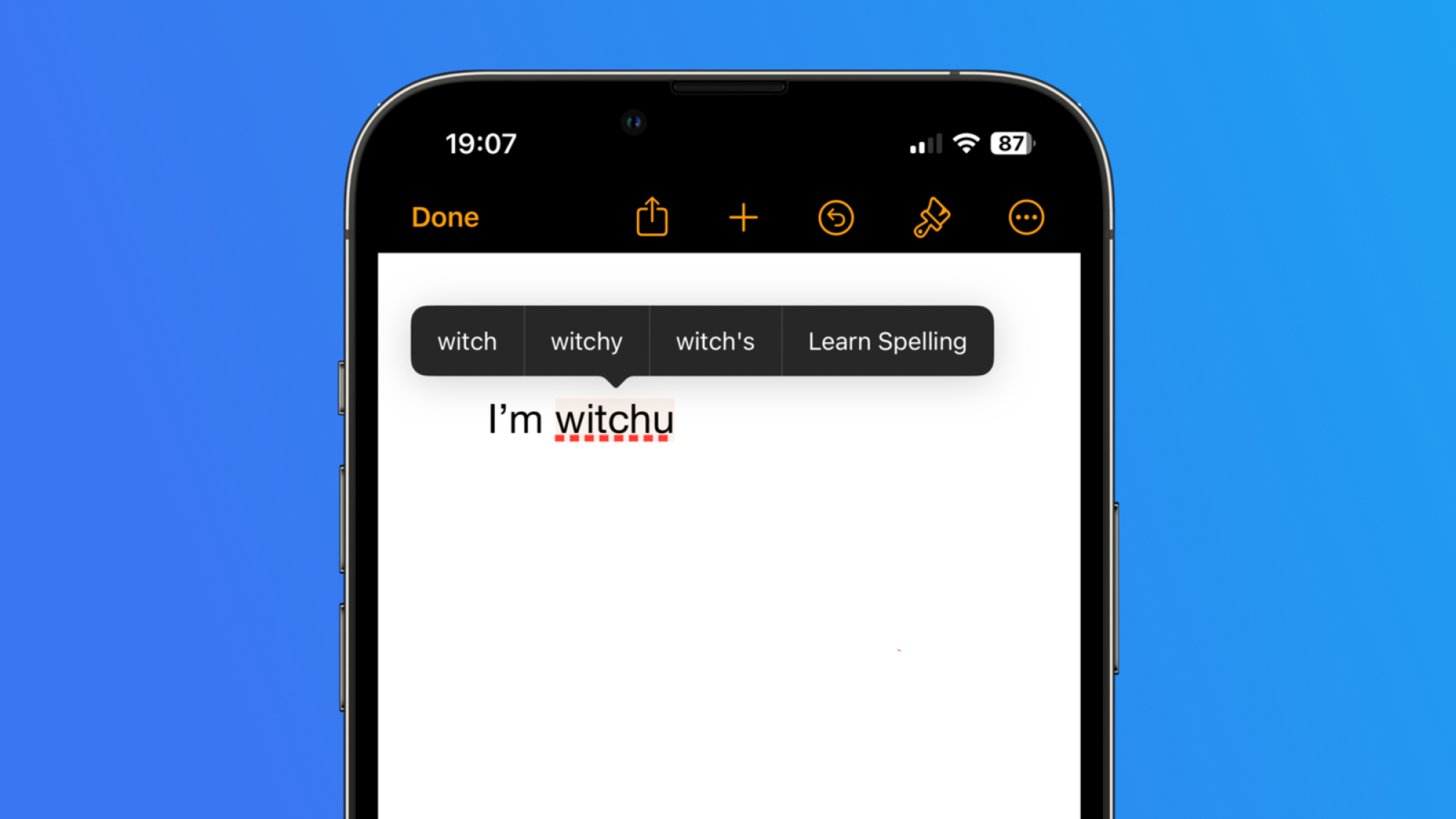The height and width of the screenshot is (819, 1456).
Task: Click the battery status indicator
Action: [1012, 142]
